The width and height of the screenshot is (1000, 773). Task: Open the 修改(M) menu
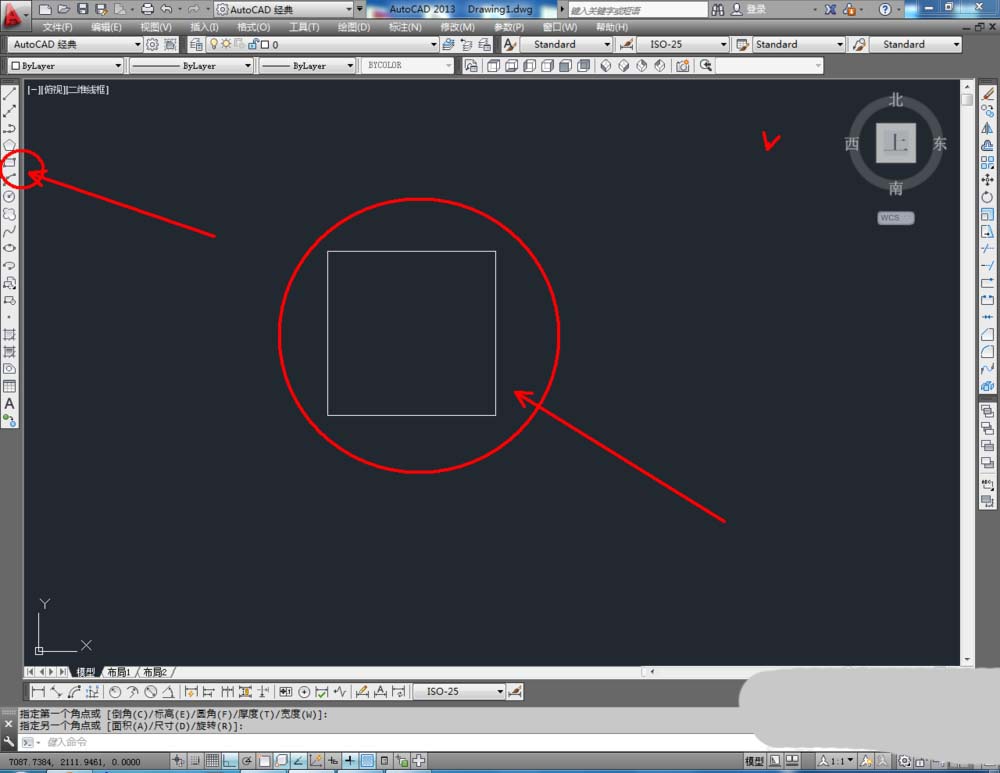[457, 27]
